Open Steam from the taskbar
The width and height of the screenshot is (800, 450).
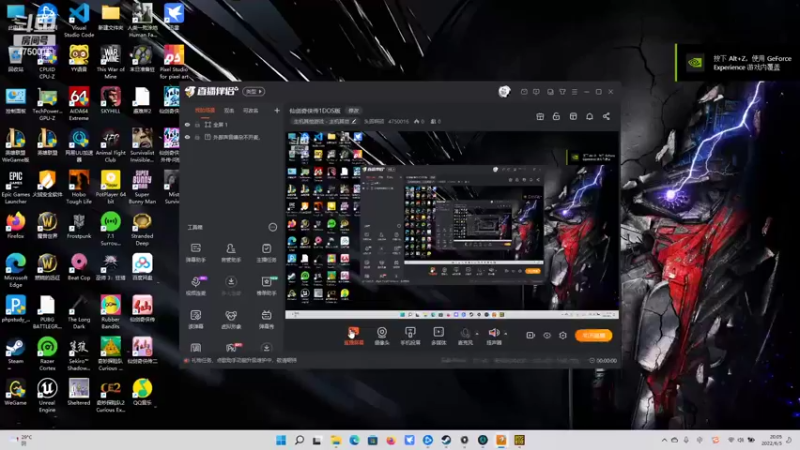(x=446, y=440)
